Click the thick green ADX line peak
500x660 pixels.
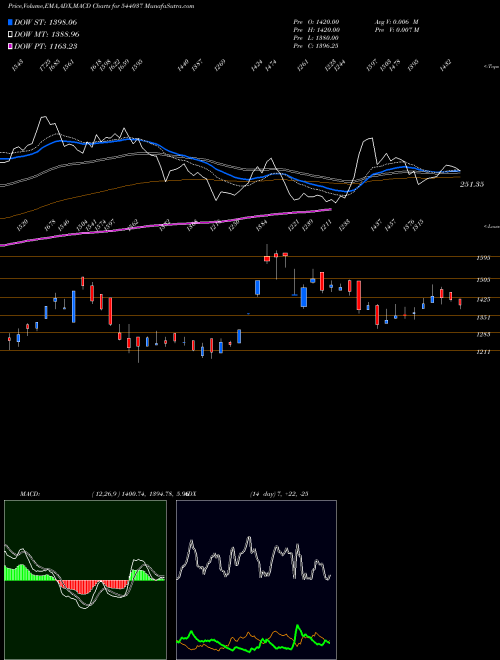(298, 627)
